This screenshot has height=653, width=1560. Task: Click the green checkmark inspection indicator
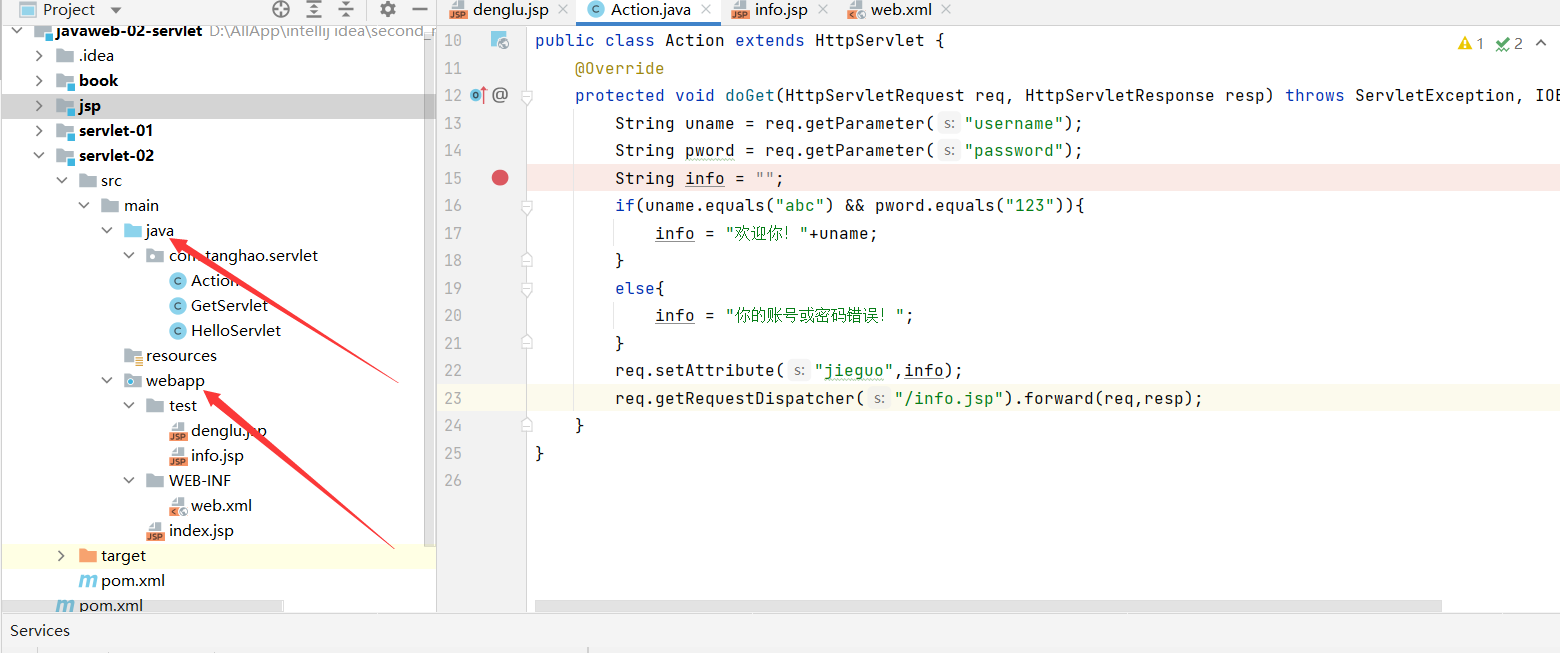pos(1504,43)
